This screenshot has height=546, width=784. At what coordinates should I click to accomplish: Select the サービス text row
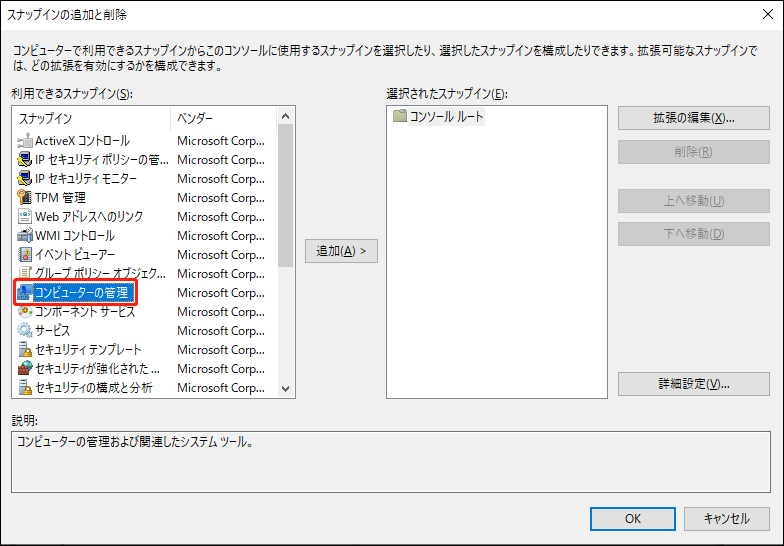coord(52,331)
